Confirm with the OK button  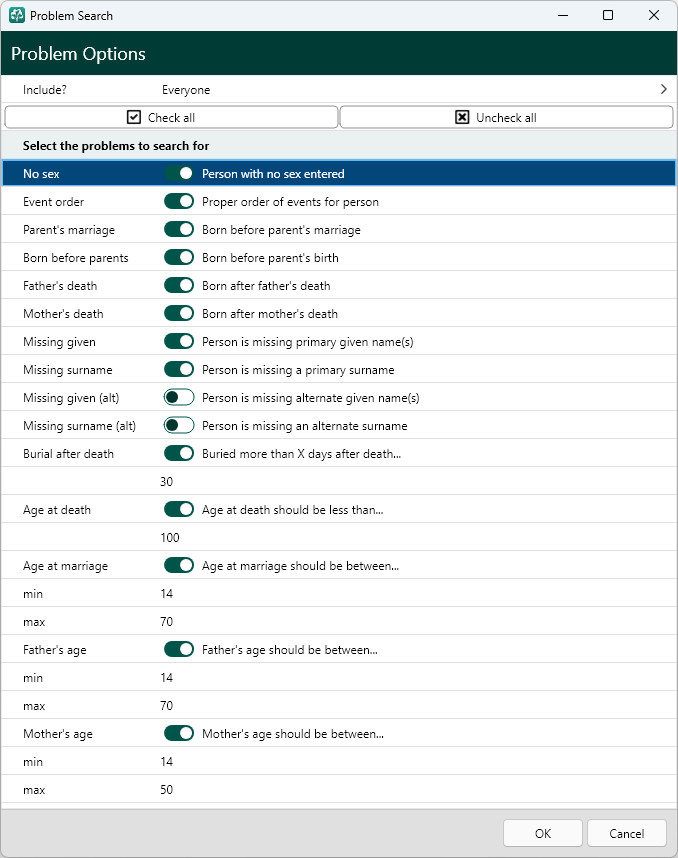click(543, 833)
